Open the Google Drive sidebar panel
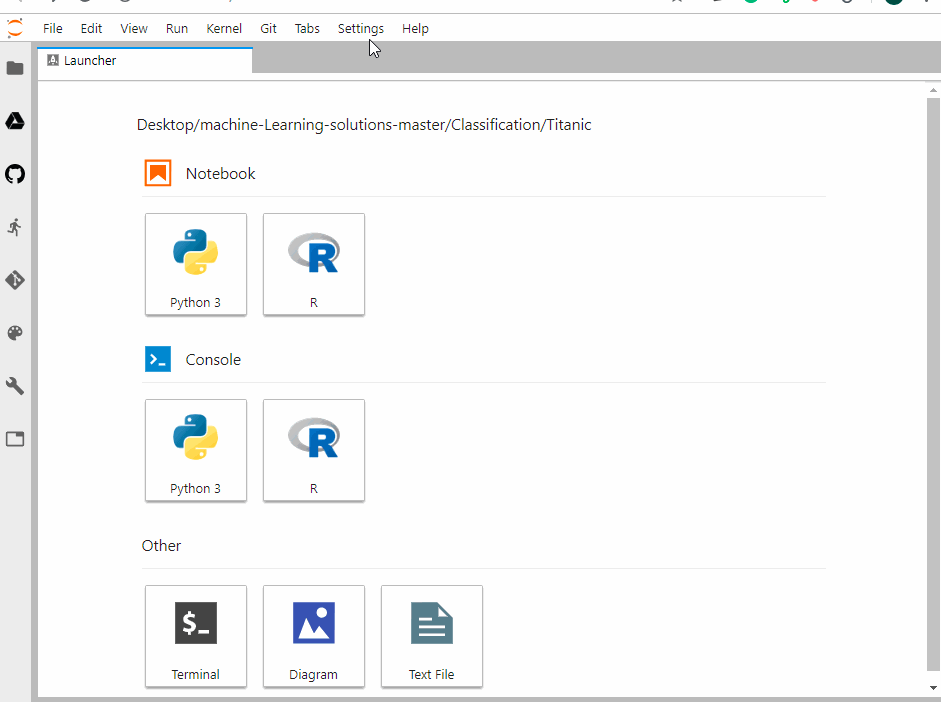 (14, 120)
